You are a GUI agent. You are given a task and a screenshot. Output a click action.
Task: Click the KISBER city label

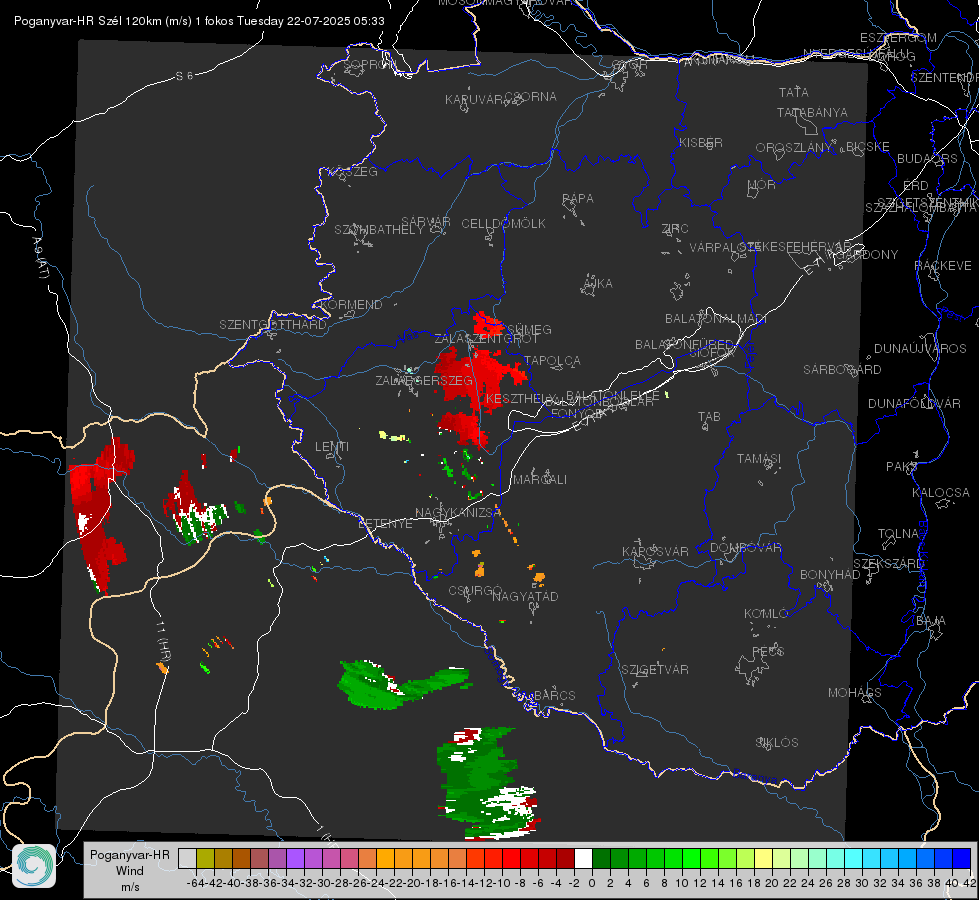[x=701, y=142]
